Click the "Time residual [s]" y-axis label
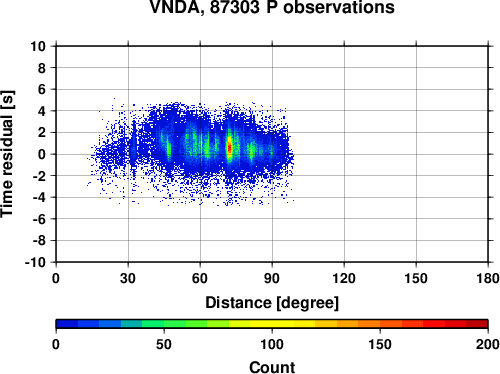 (7, 154)
